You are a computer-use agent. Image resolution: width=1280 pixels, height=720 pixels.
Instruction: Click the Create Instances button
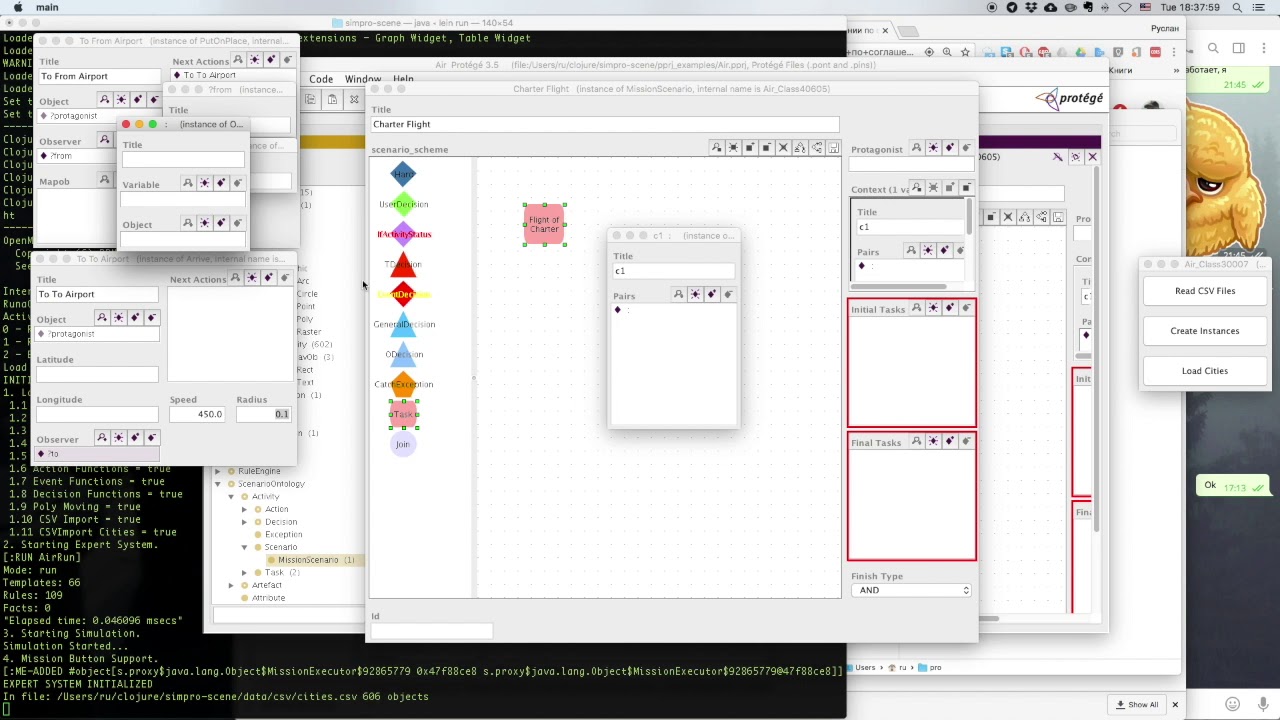pyautogui.click(x=1205, y=331)
